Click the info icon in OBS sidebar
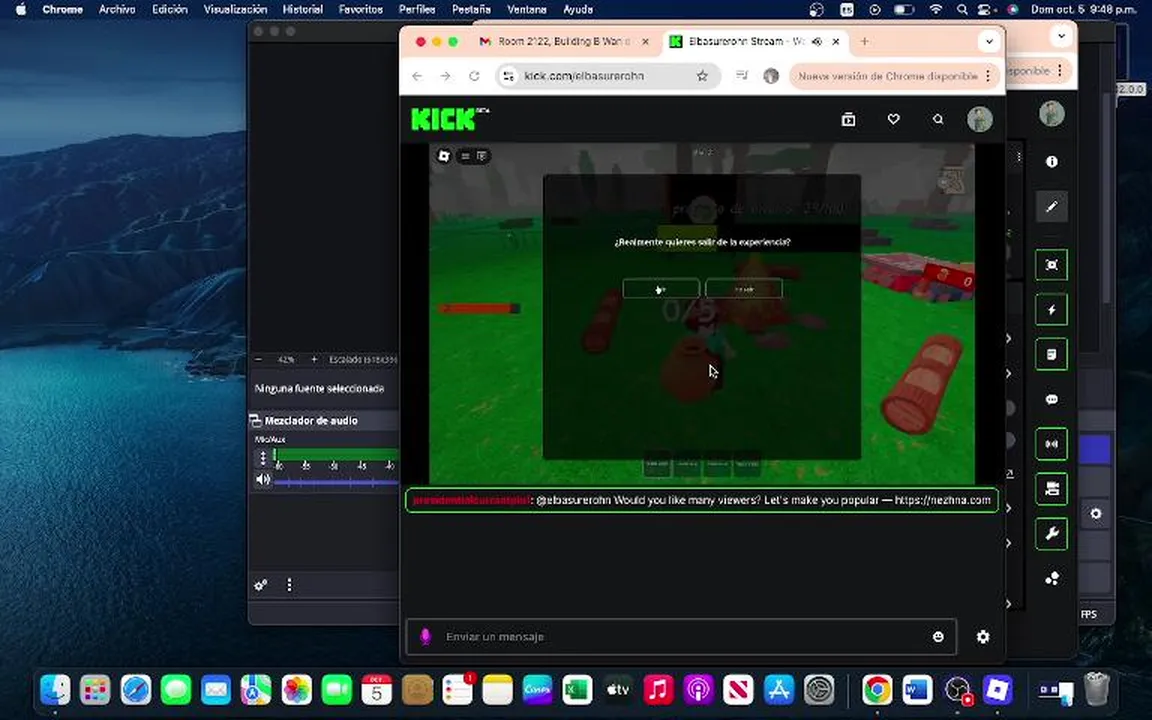The height and width of the screenshot is (720, 1152). click(1051, 162)
